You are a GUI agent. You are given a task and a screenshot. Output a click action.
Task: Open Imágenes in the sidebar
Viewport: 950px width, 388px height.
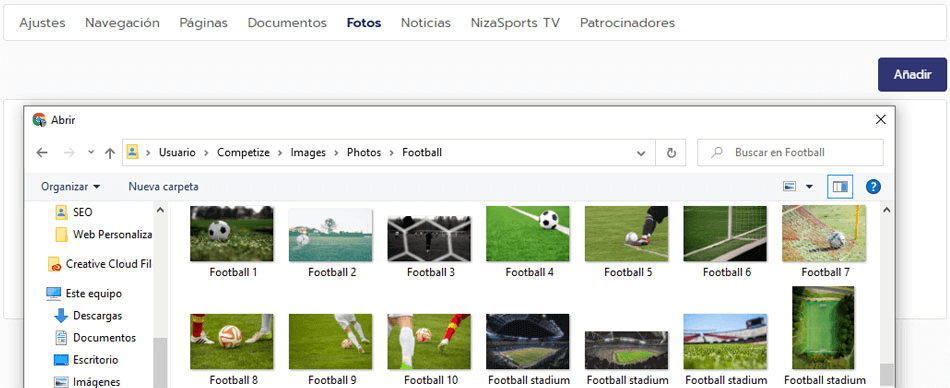point(87,381)
